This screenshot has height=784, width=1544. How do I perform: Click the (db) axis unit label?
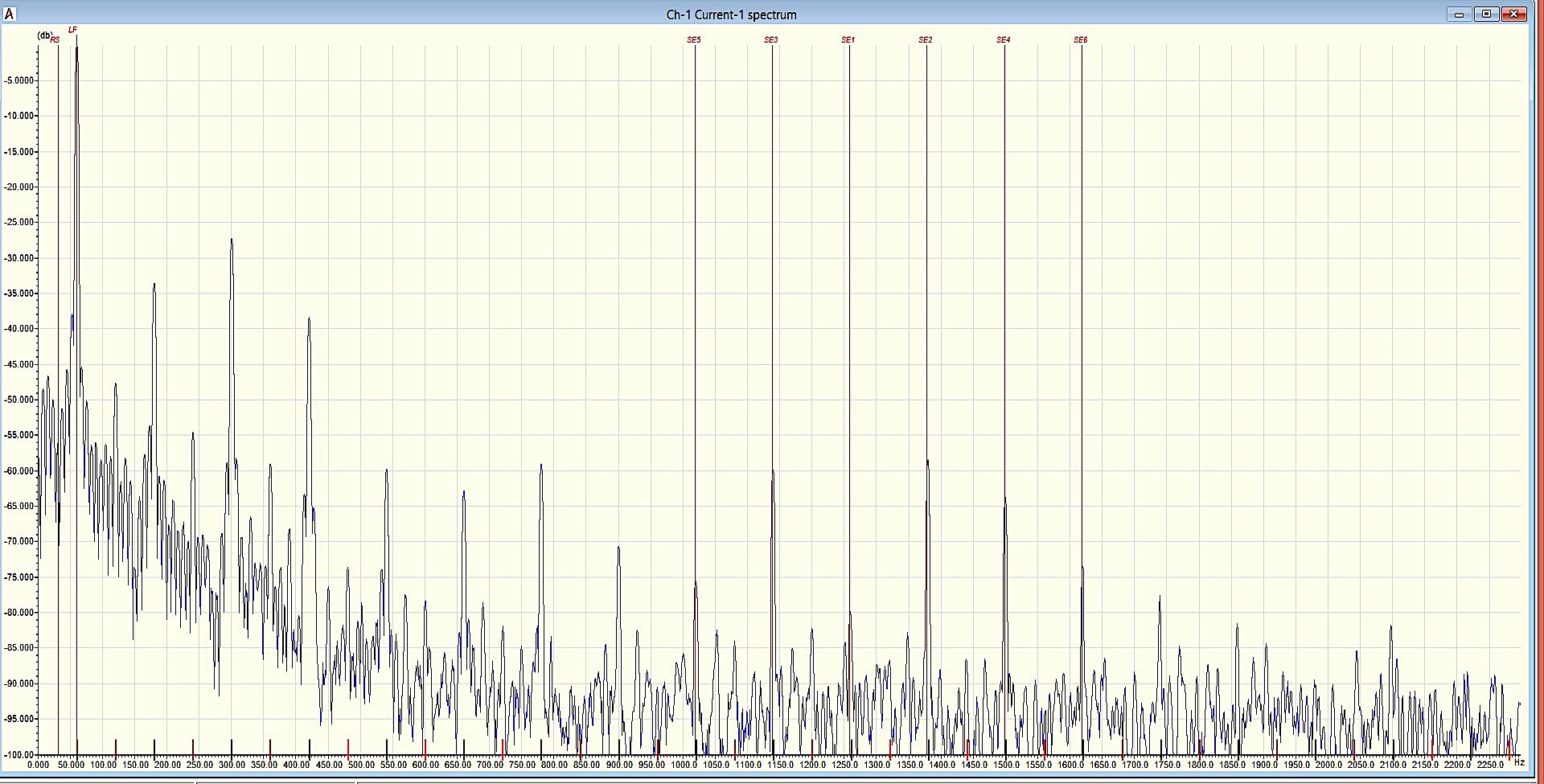pyautogui.click(x=45, y=35)
